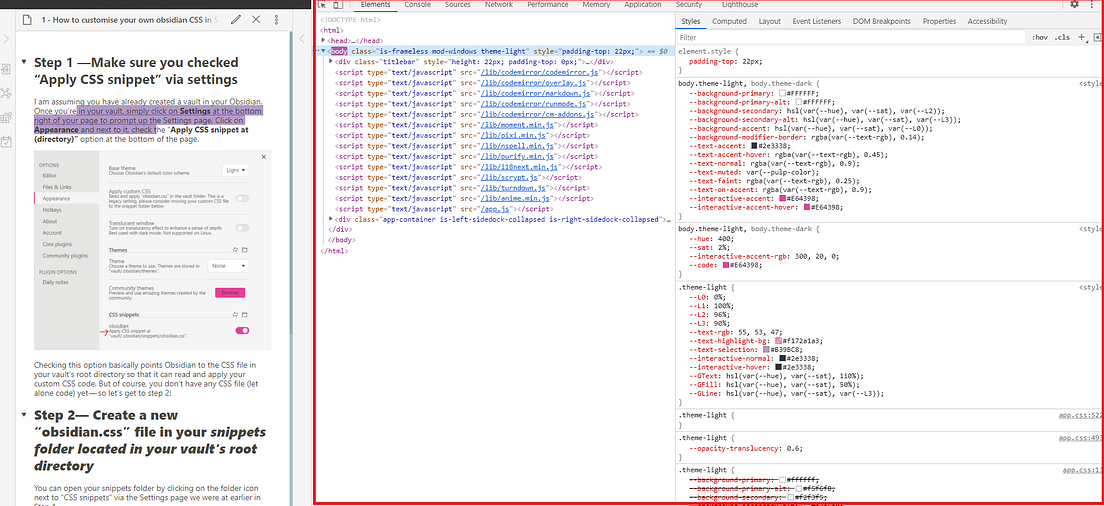
Task: Open the /lib/i18next.min.js script link
Action: pos(517,167)
